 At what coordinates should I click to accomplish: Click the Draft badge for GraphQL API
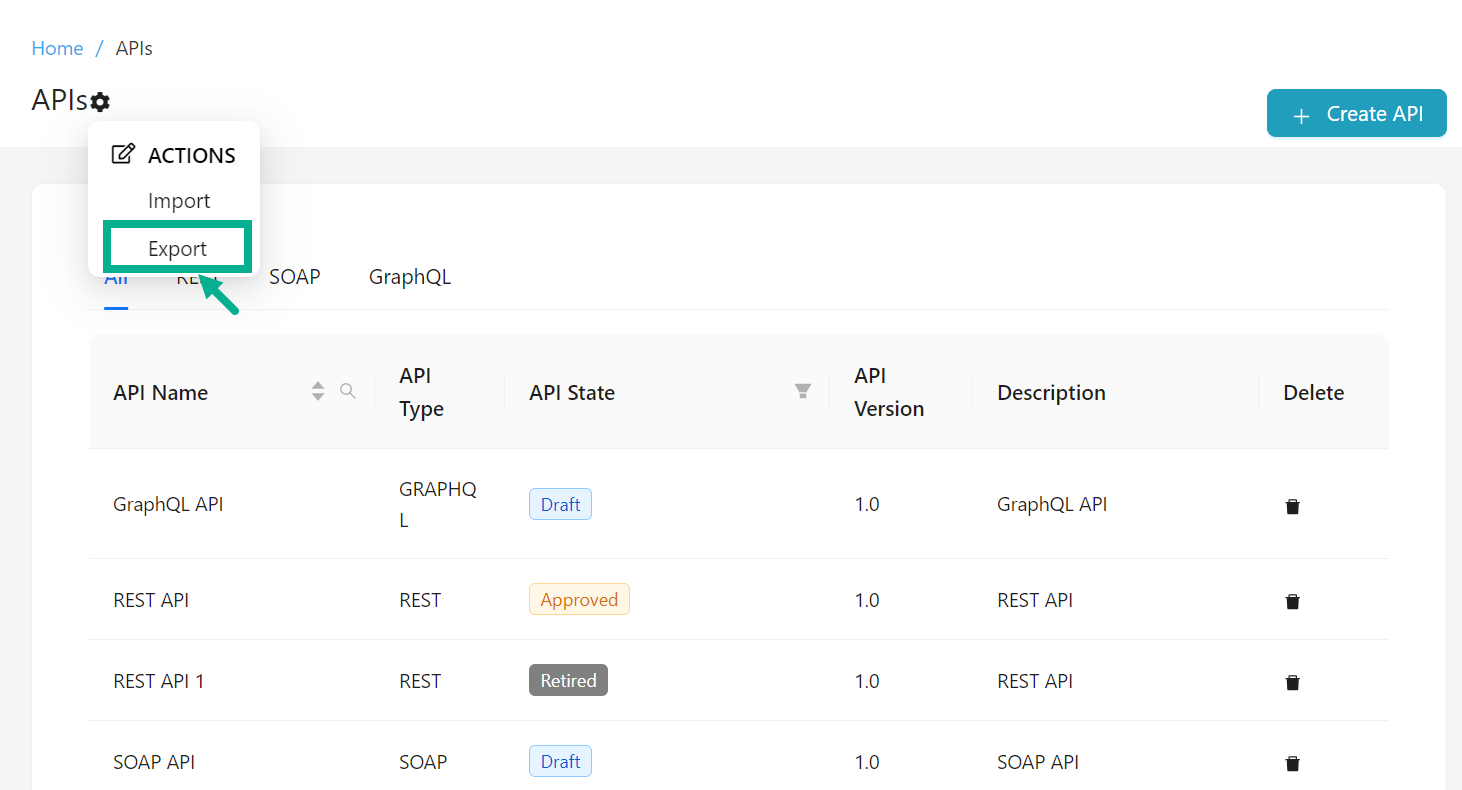point(560,504)
